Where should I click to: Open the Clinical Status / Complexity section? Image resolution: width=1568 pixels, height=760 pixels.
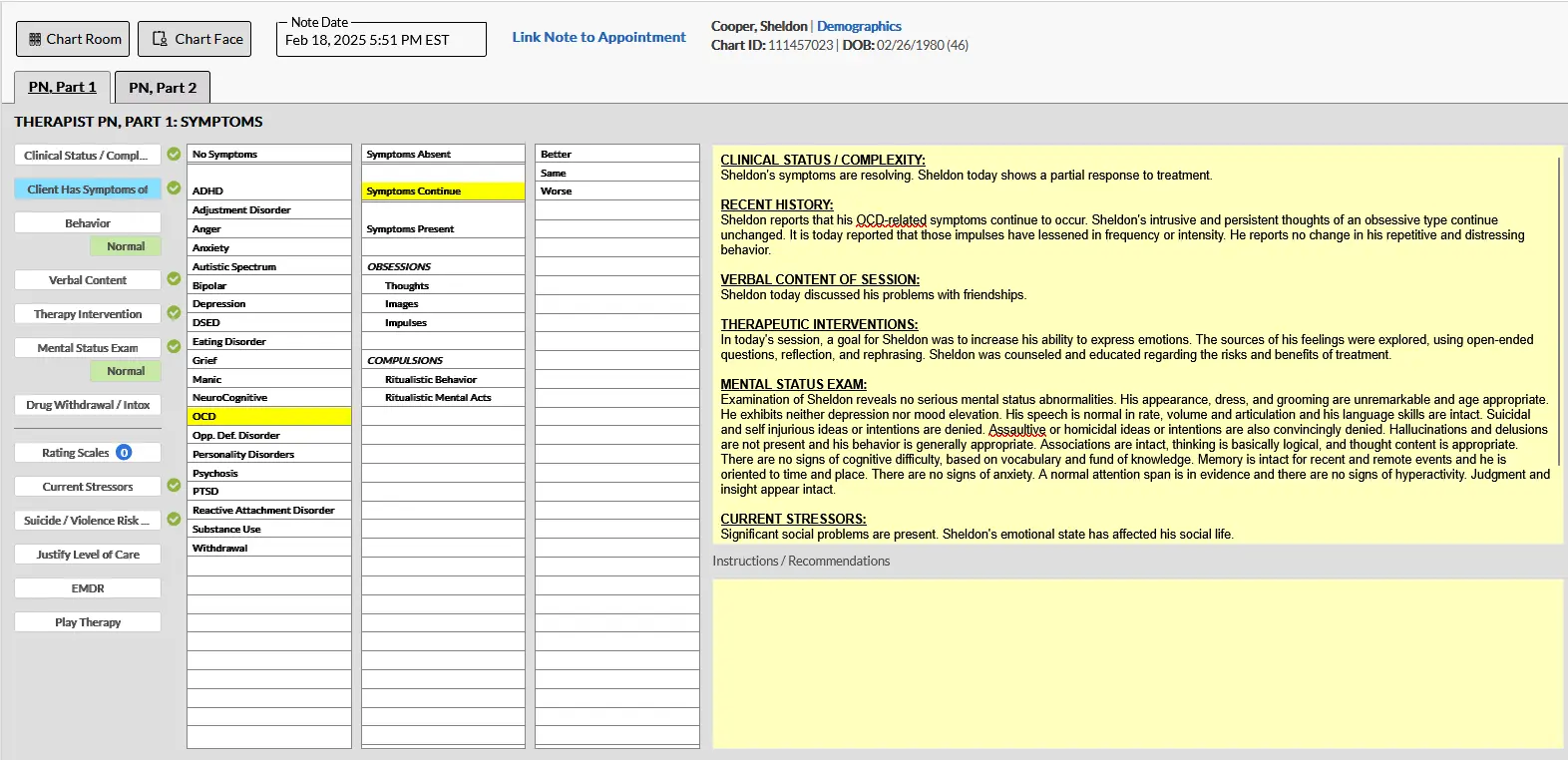[x=88, y=156]
